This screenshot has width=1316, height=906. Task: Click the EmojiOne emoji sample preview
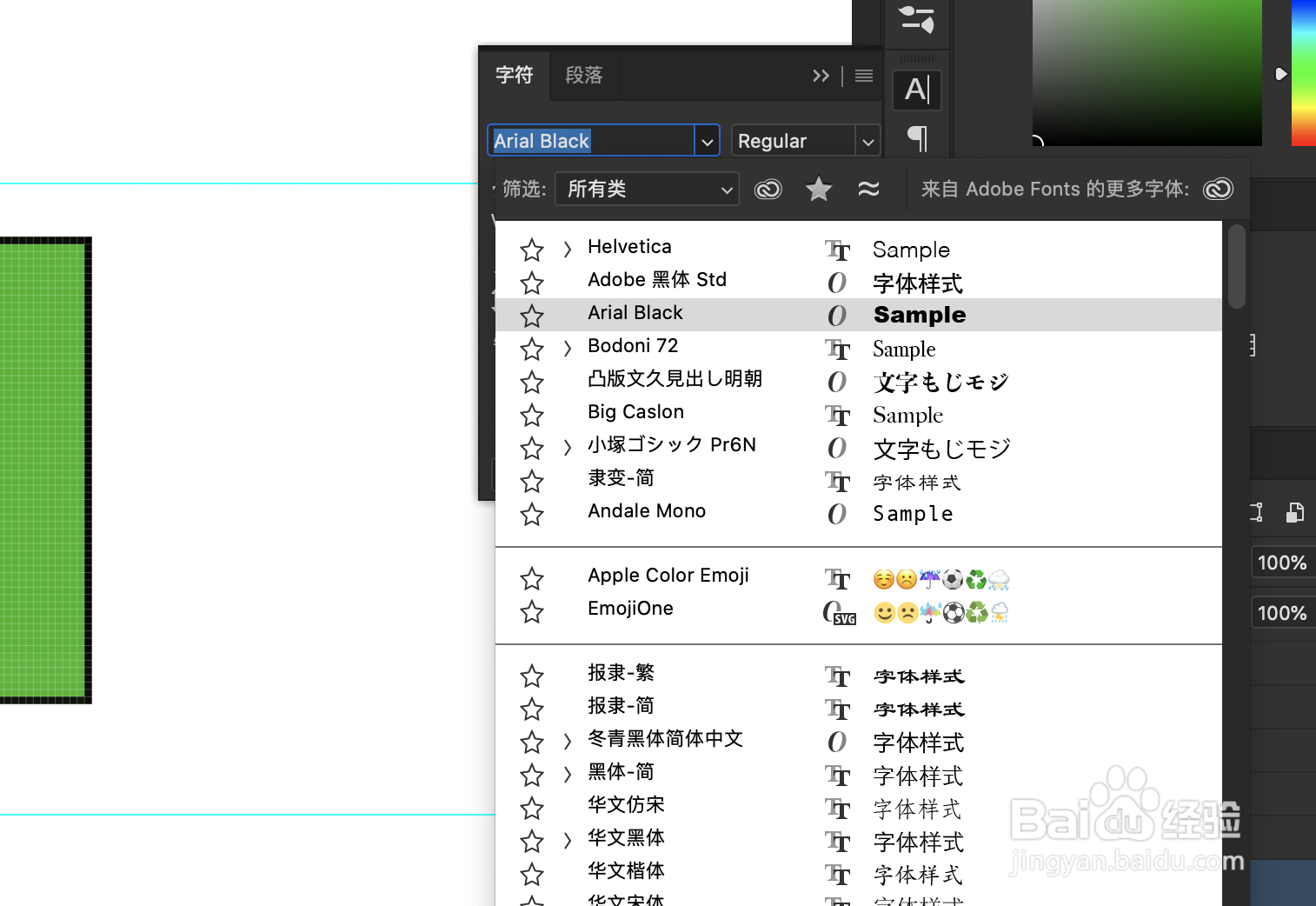tap(941, 613)
